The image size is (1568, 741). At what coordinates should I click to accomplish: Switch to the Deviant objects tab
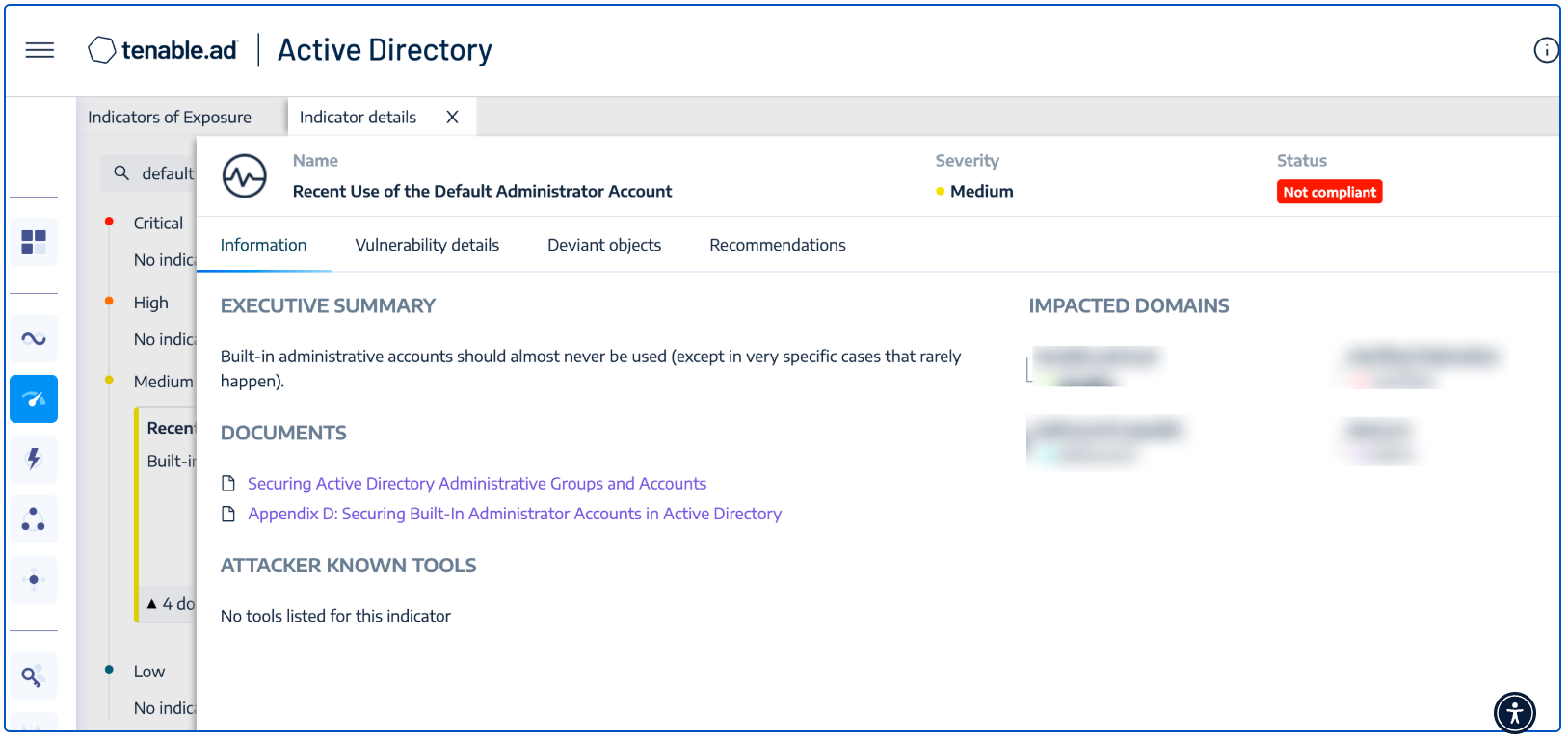(x=604, y=245)
